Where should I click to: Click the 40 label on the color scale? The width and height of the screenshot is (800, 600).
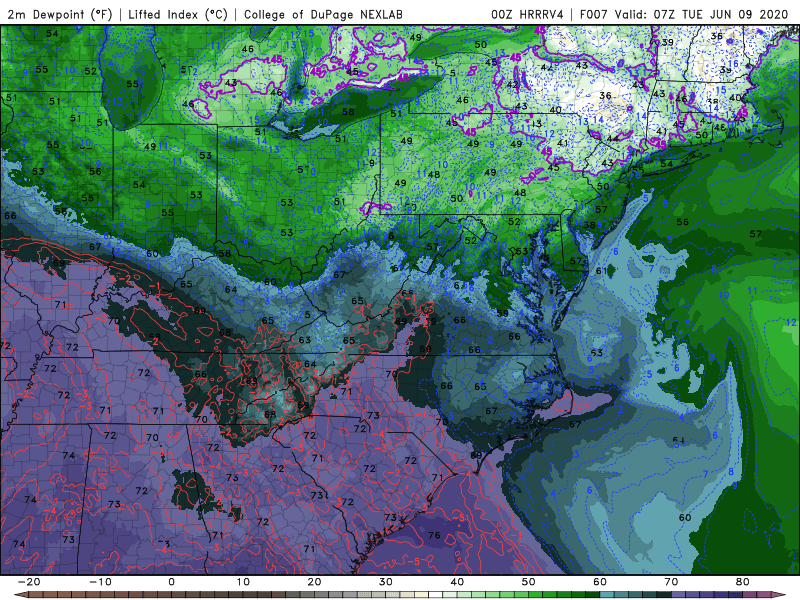(457, 582)
